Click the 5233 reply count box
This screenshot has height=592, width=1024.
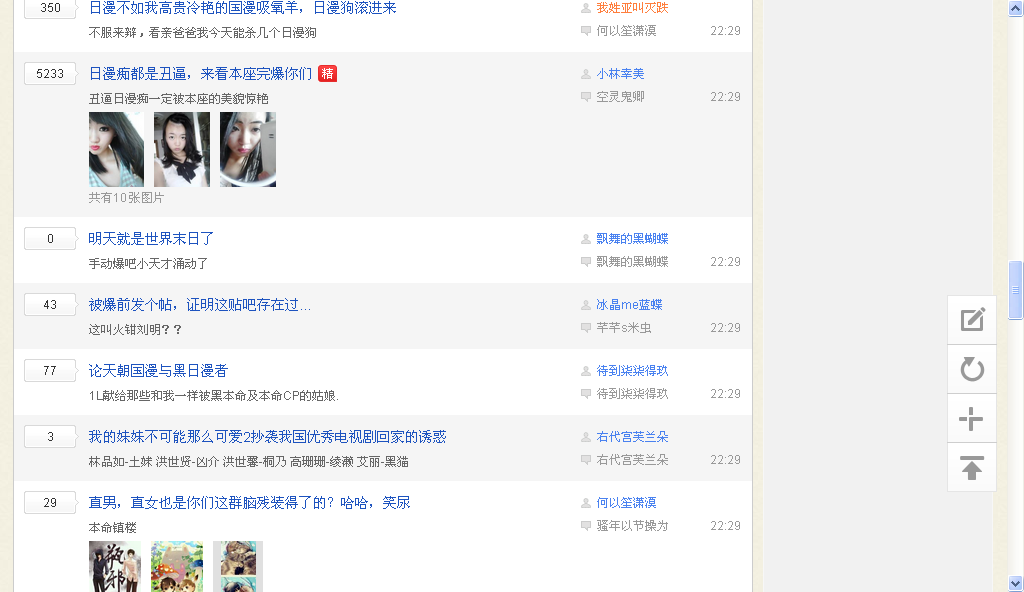[50, 74]
